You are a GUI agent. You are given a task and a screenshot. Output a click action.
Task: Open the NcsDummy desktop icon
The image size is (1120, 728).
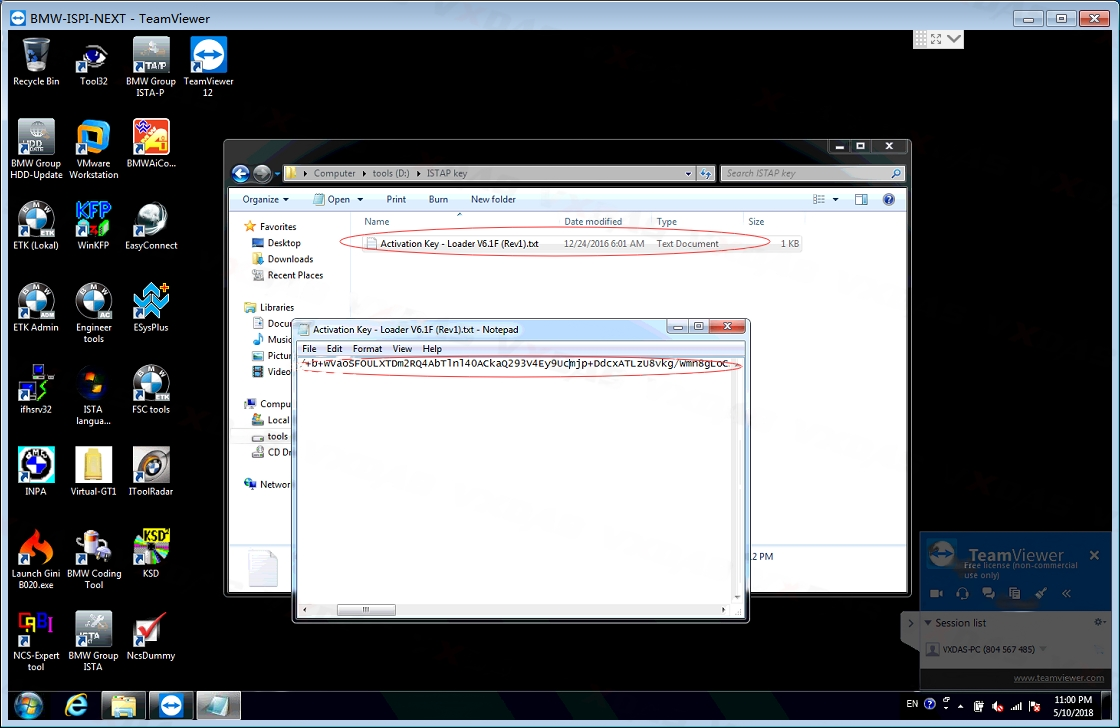151,636
